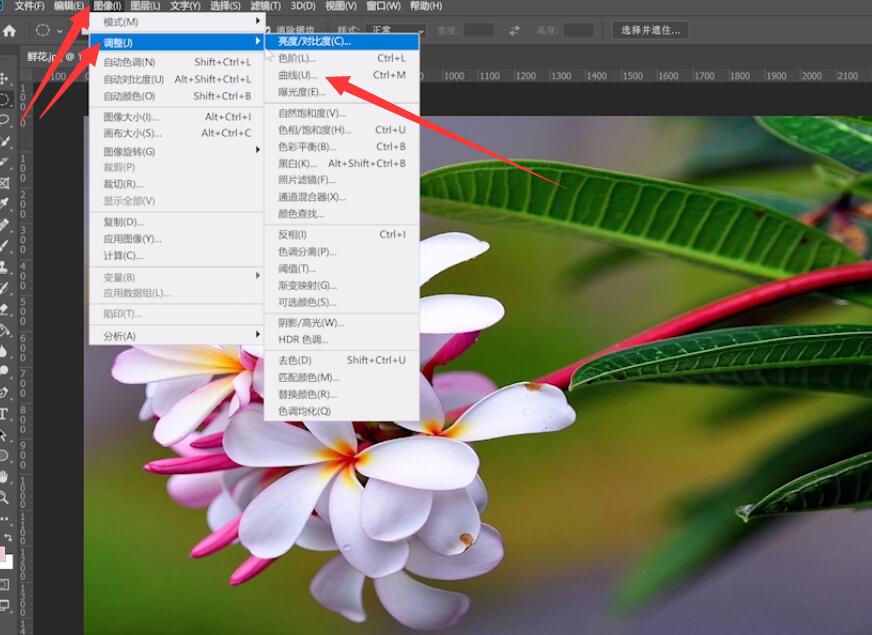
Task: Open the 帮助(H) menu
Action: [425, 6]
